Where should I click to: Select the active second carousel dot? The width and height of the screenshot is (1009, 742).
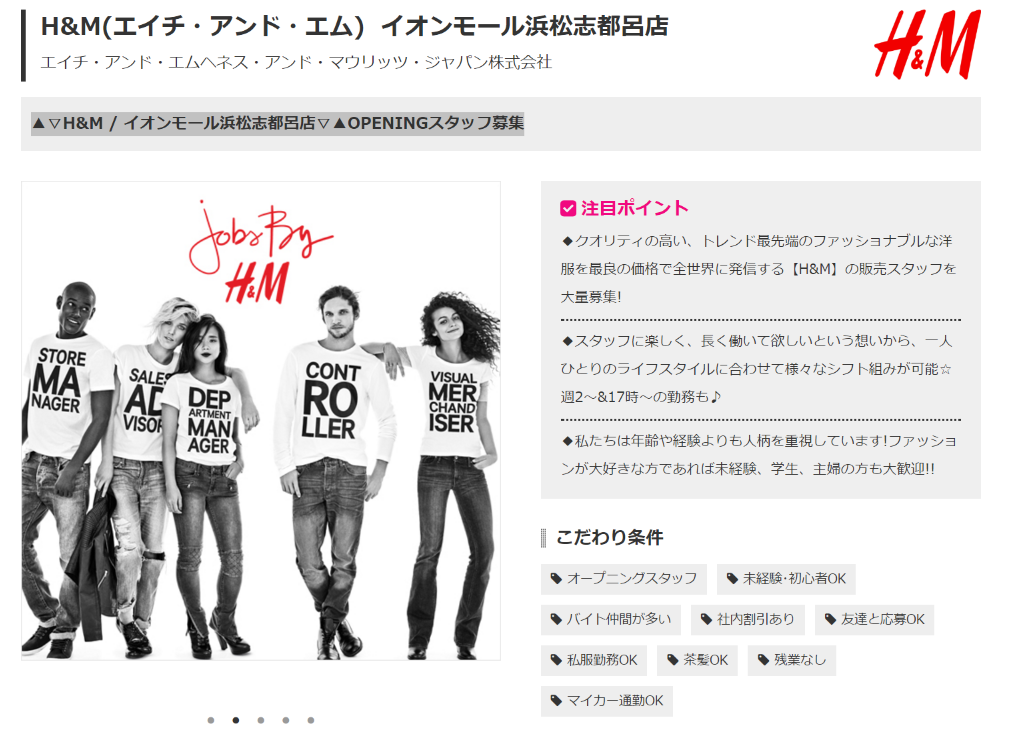[236, 720]
